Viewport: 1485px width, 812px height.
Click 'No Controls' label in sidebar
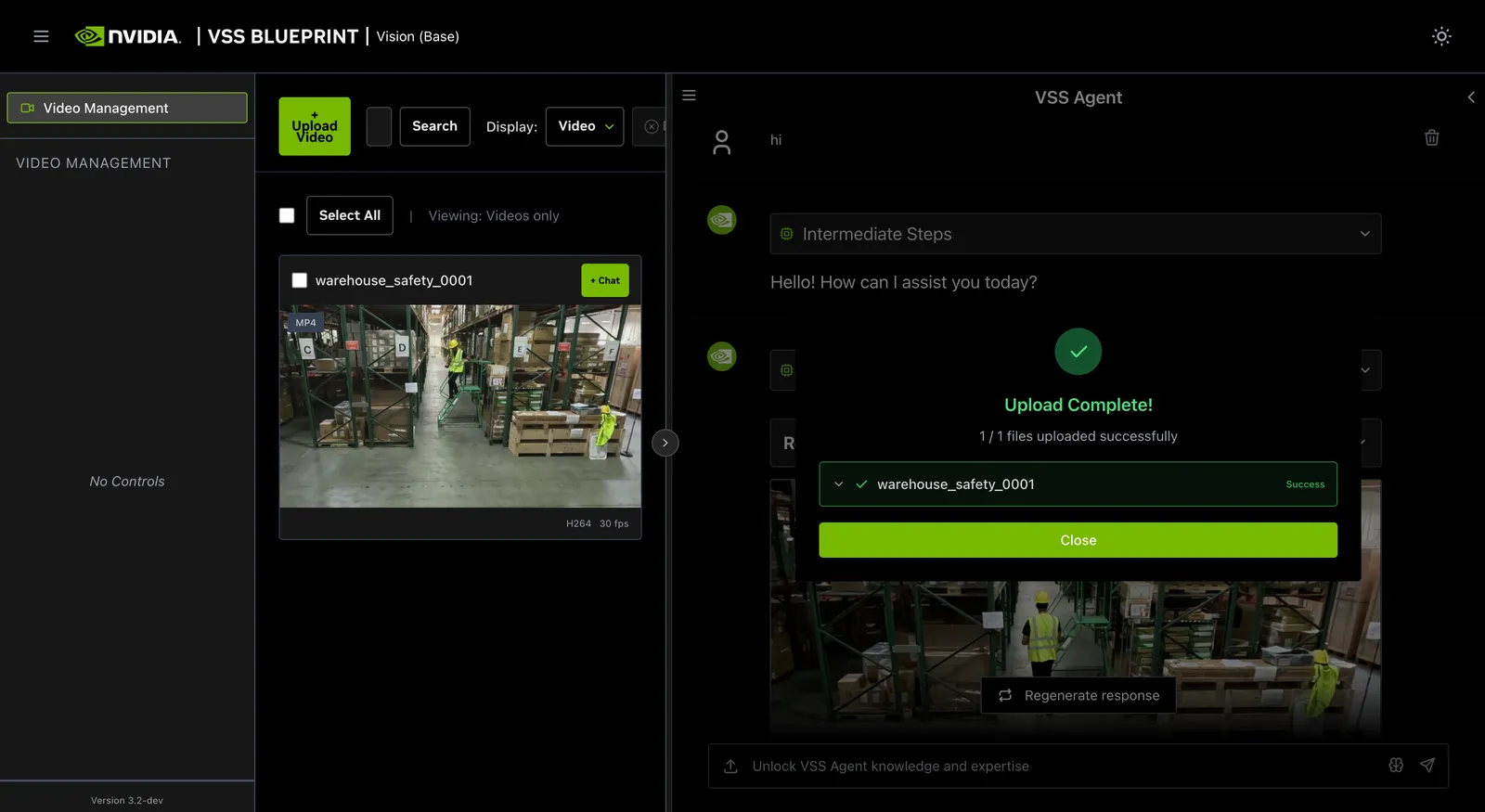pos(127,481)
